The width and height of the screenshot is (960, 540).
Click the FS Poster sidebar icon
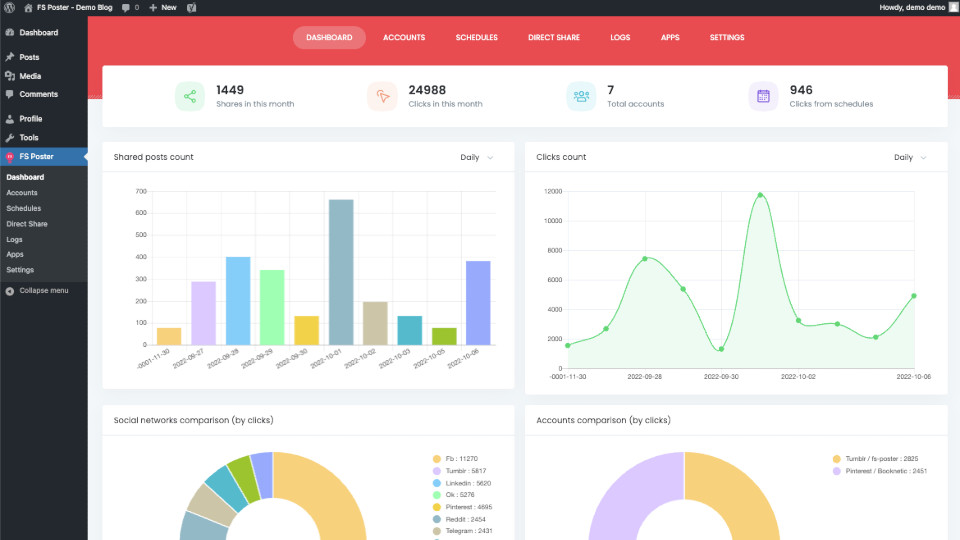(x=10, y=157)
